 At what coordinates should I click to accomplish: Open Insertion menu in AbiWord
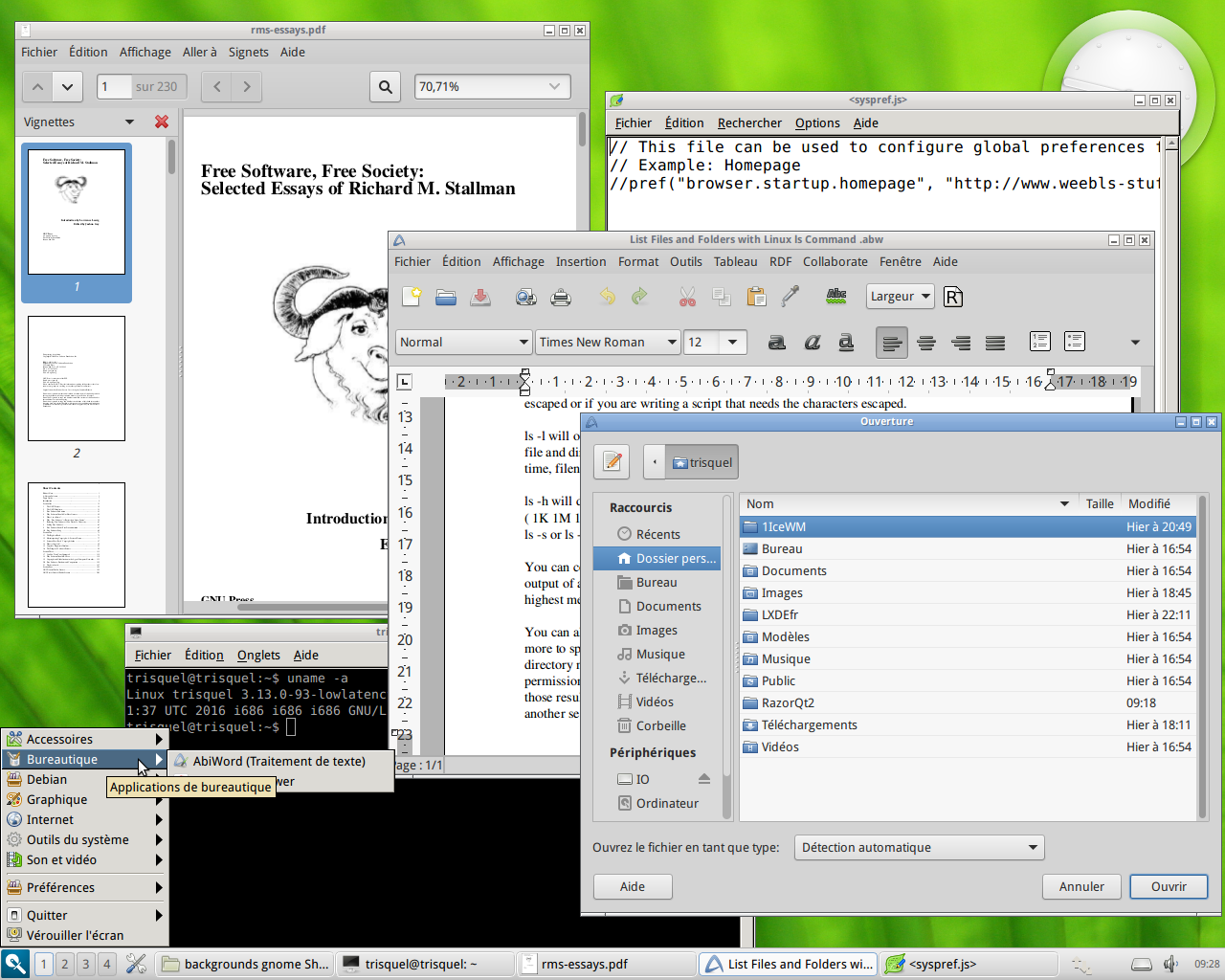(x=581, y=261)
